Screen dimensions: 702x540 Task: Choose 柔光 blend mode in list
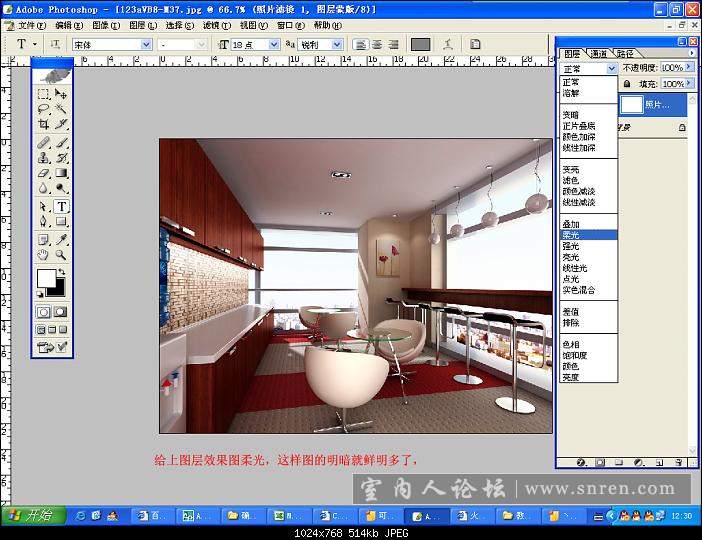589,235
